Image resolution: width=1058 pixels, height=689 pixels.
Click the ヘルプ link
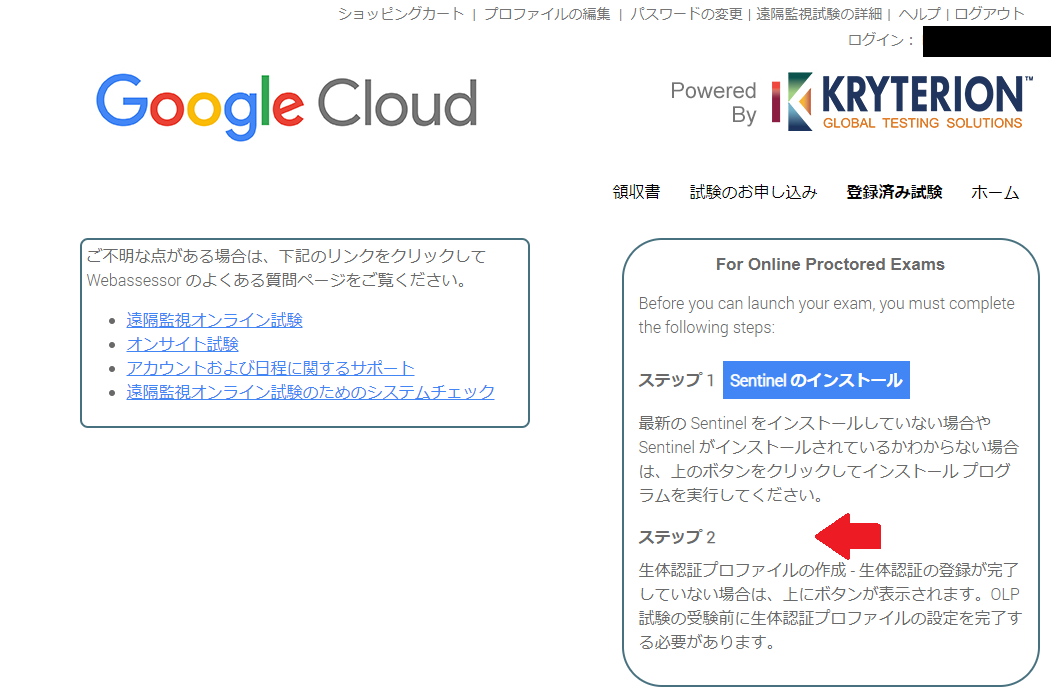pyautogui.click(x=919, y=13)
